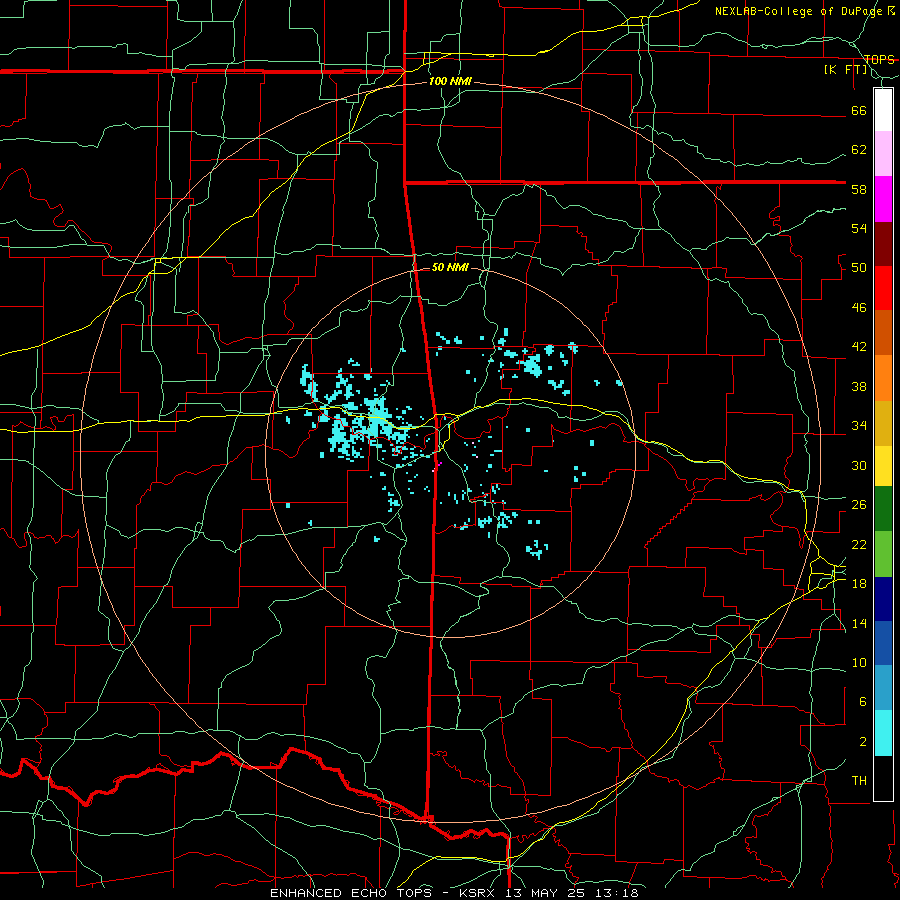This screenshot has height=900, width=900.
Task: Click the gold 38 kft legend swatch
Action: tap(883, 423)
